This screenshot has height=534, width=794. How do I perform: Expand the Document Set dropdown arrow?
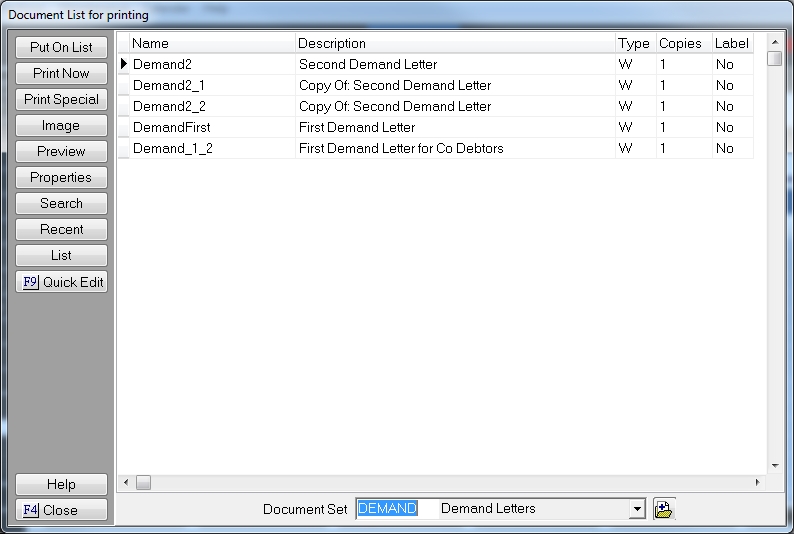point(637,509)
